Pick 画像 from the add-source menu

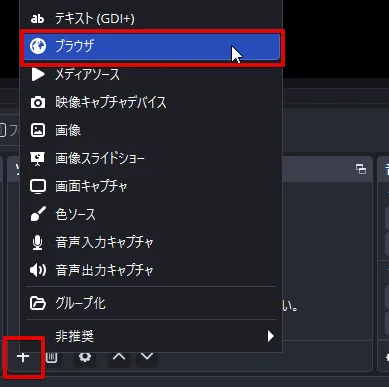[x=151, y=130]
